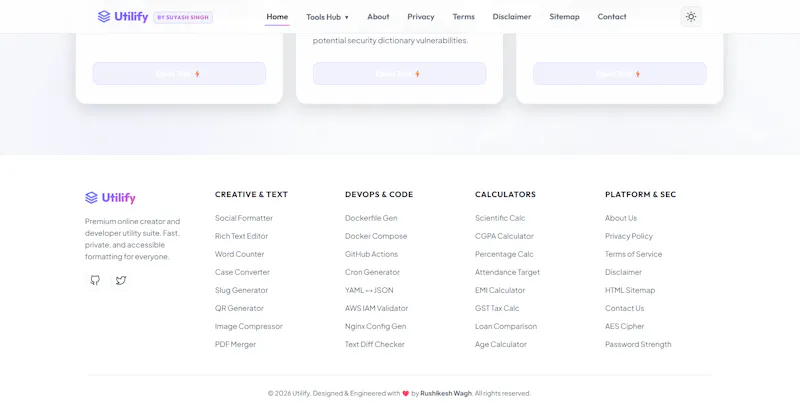Open the Slug Generator link
This screenshot has width=800, height=412.
241,290
